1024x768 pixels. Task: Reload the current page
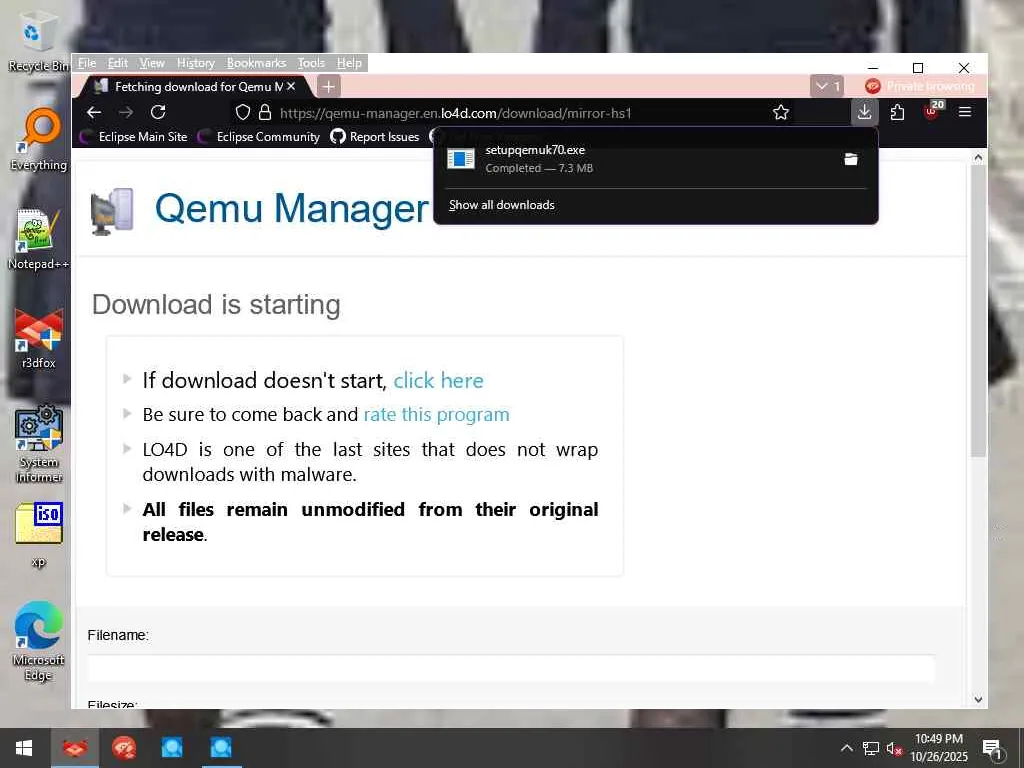click(158, 112)
